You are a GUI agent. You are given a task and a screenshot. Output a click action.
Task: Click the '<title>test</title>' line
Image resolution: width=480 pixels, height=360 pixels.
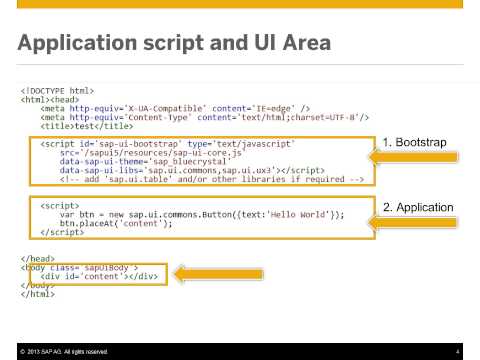tap(87, 126)
